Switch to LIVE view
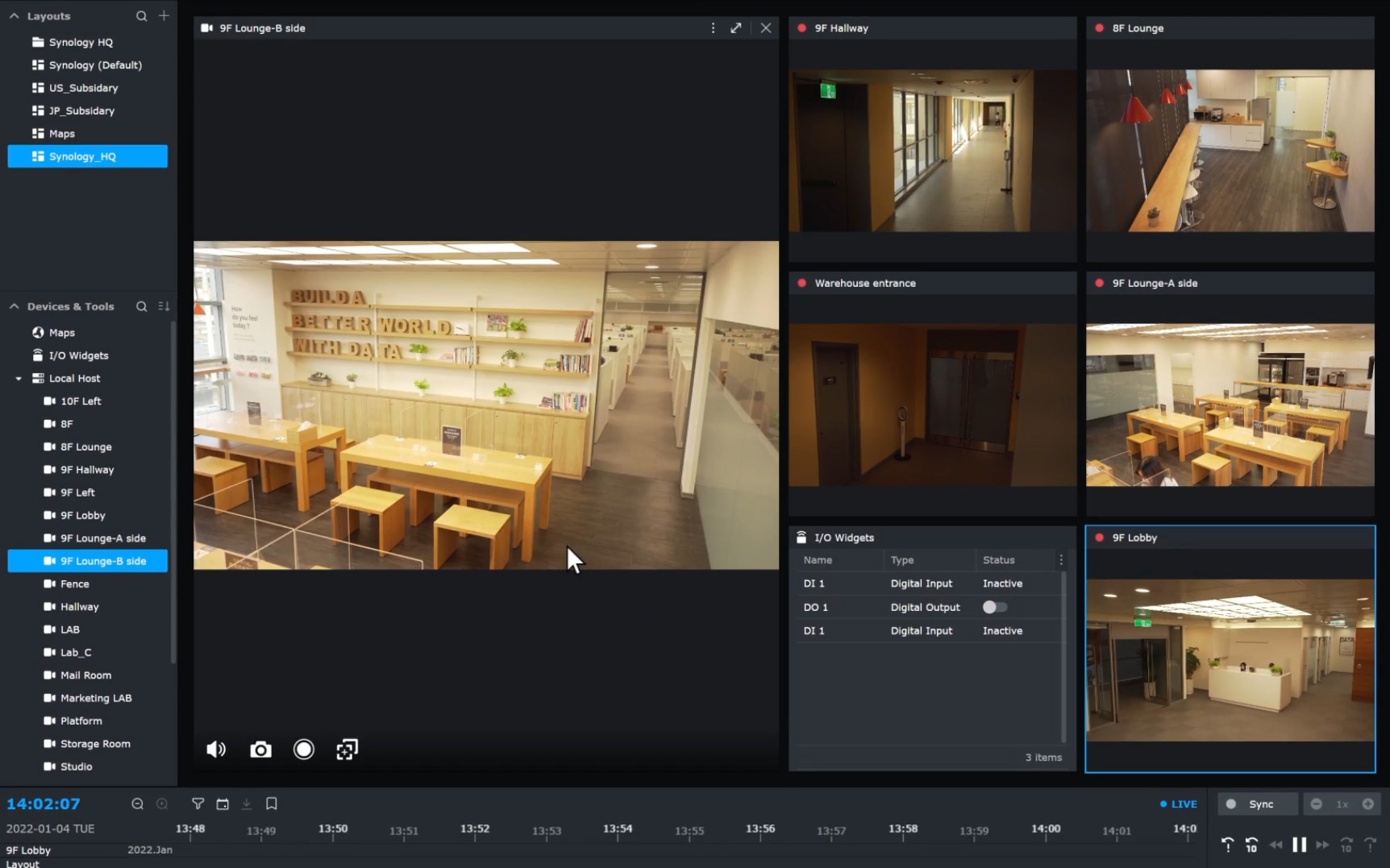This screenshot has height=868, width=1390. pos(1179,804)
